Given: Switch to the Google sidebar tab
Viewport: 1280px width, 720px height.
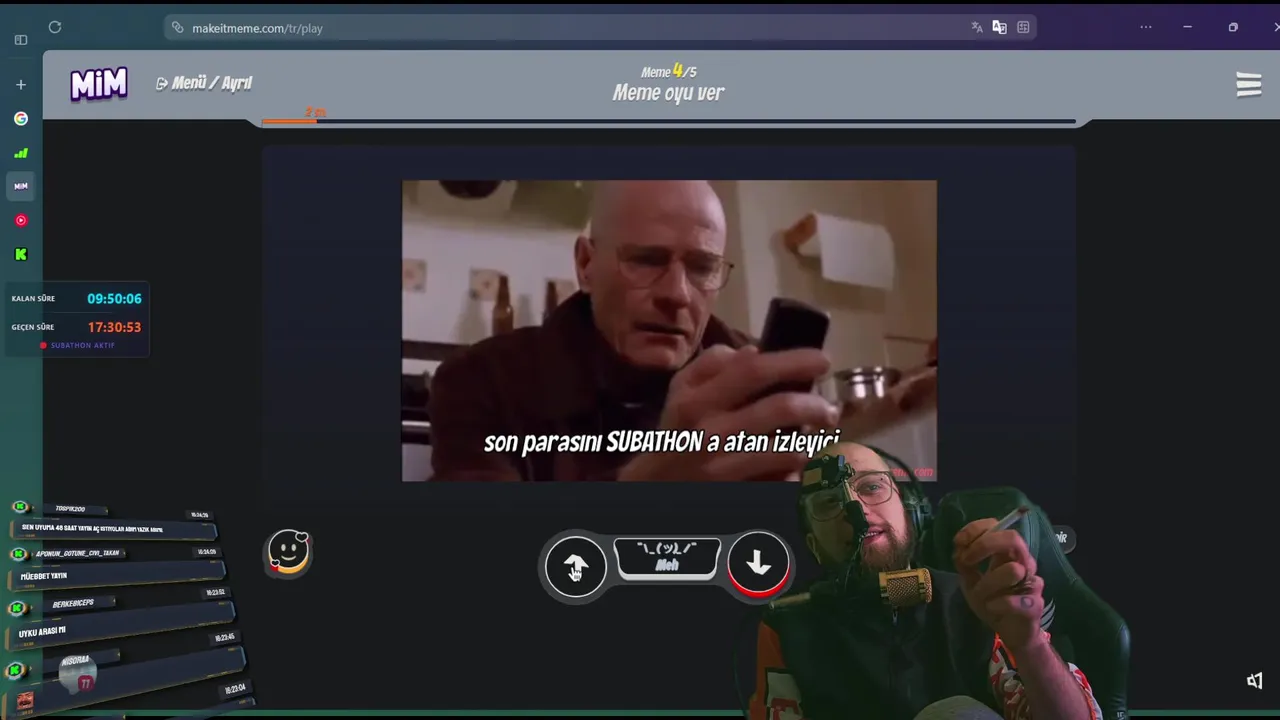Looking at the screenshot, I should point(21,118).
